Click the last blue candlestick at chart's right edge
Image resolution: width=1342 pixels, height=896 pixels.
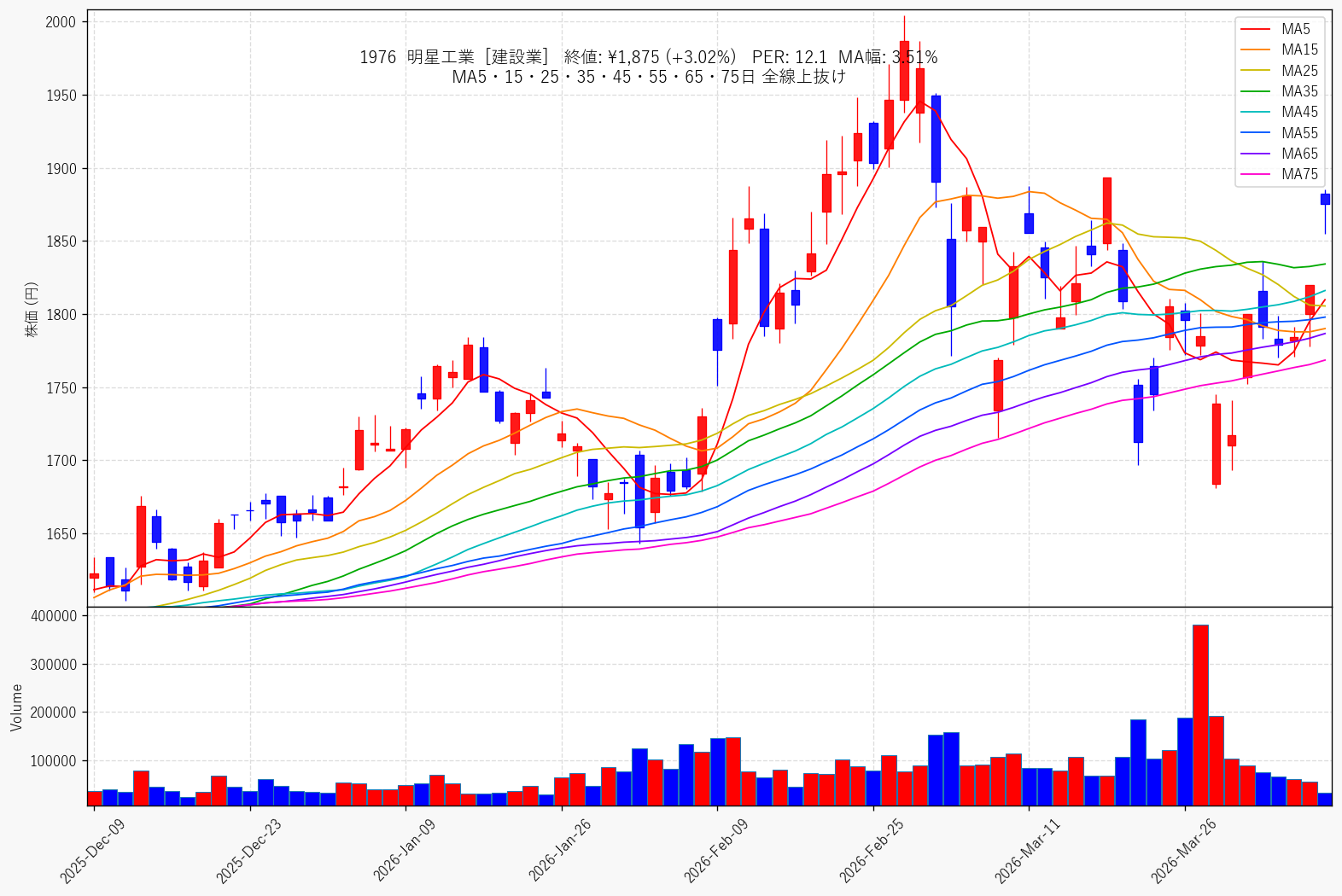[x=1325, y=199]
